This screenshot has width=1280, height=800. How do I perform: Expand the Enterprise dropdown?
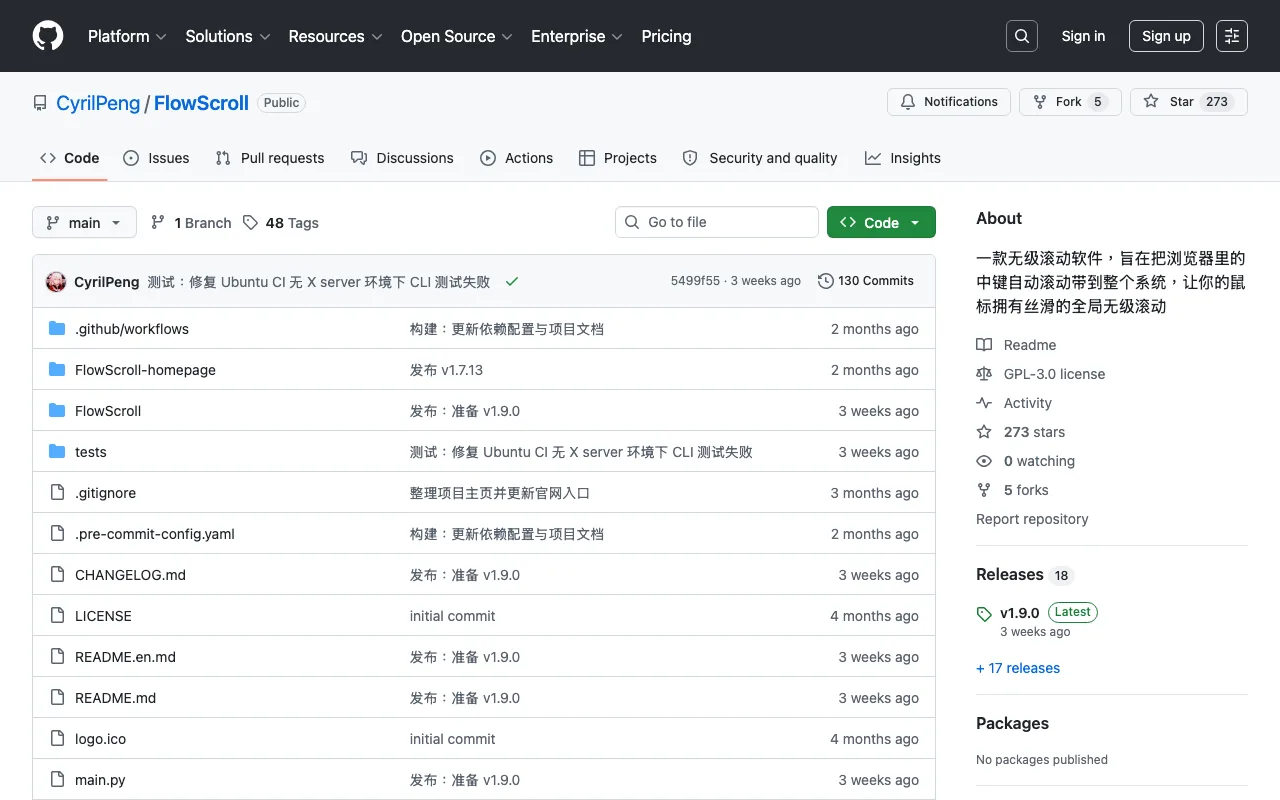tap(577, 36)
